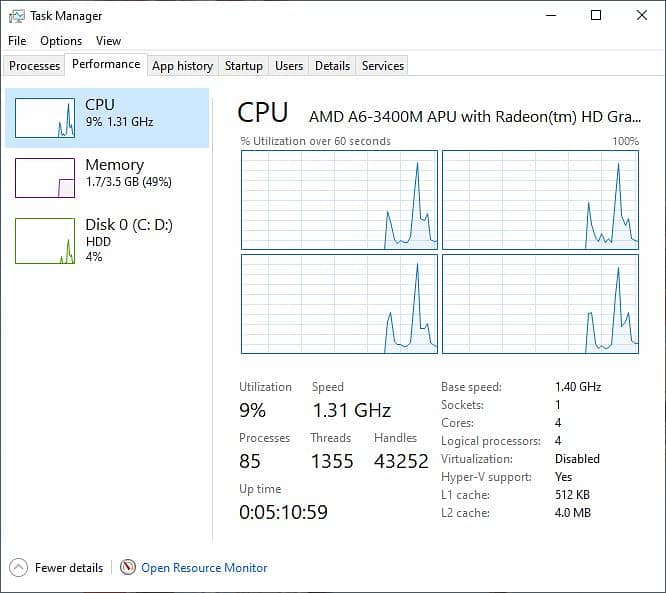666x593 pixels.
Task: Open the View menu
Action: tap(108, 41)
